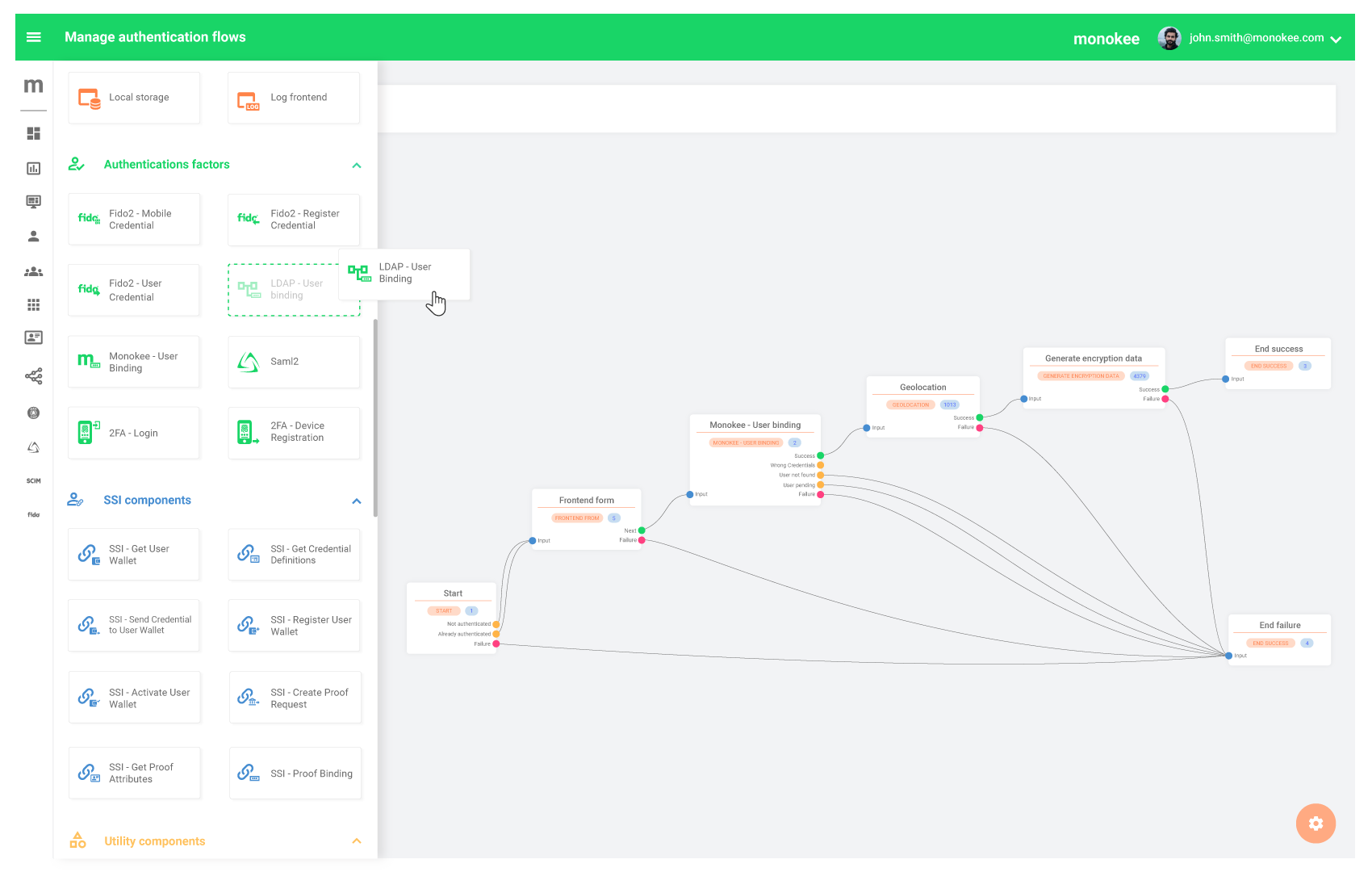Click the monokee m logo in the sidebar

(34, 86)
